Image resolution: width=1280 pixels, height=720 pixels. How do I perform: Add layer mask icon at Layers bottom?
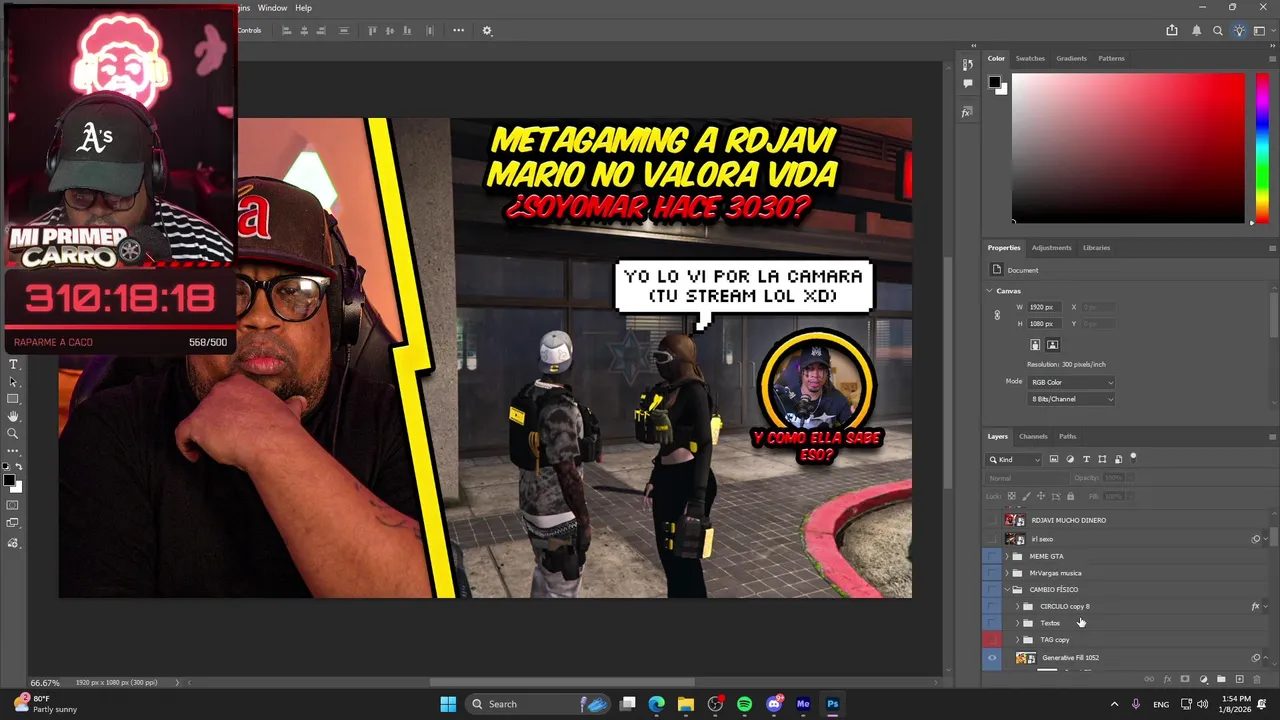click(1185, 679)
